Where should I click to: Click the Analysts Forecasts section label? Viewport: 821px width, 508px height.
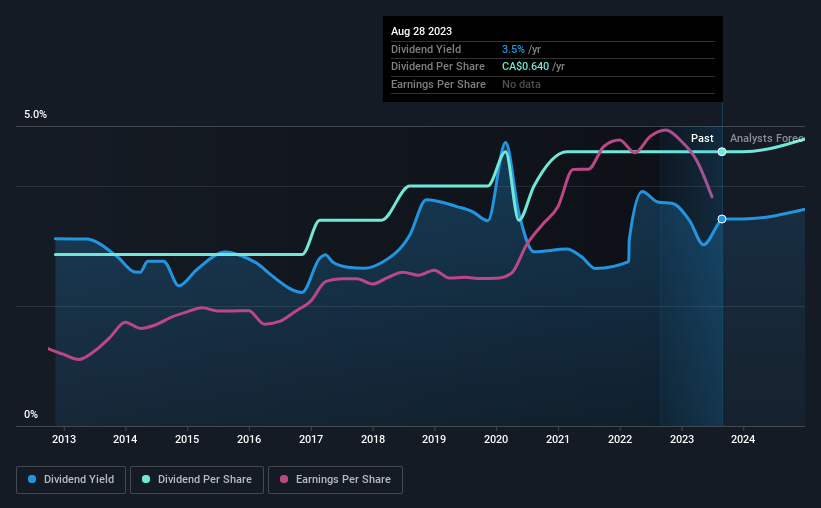pyautogui.click(x=767, y=138)
